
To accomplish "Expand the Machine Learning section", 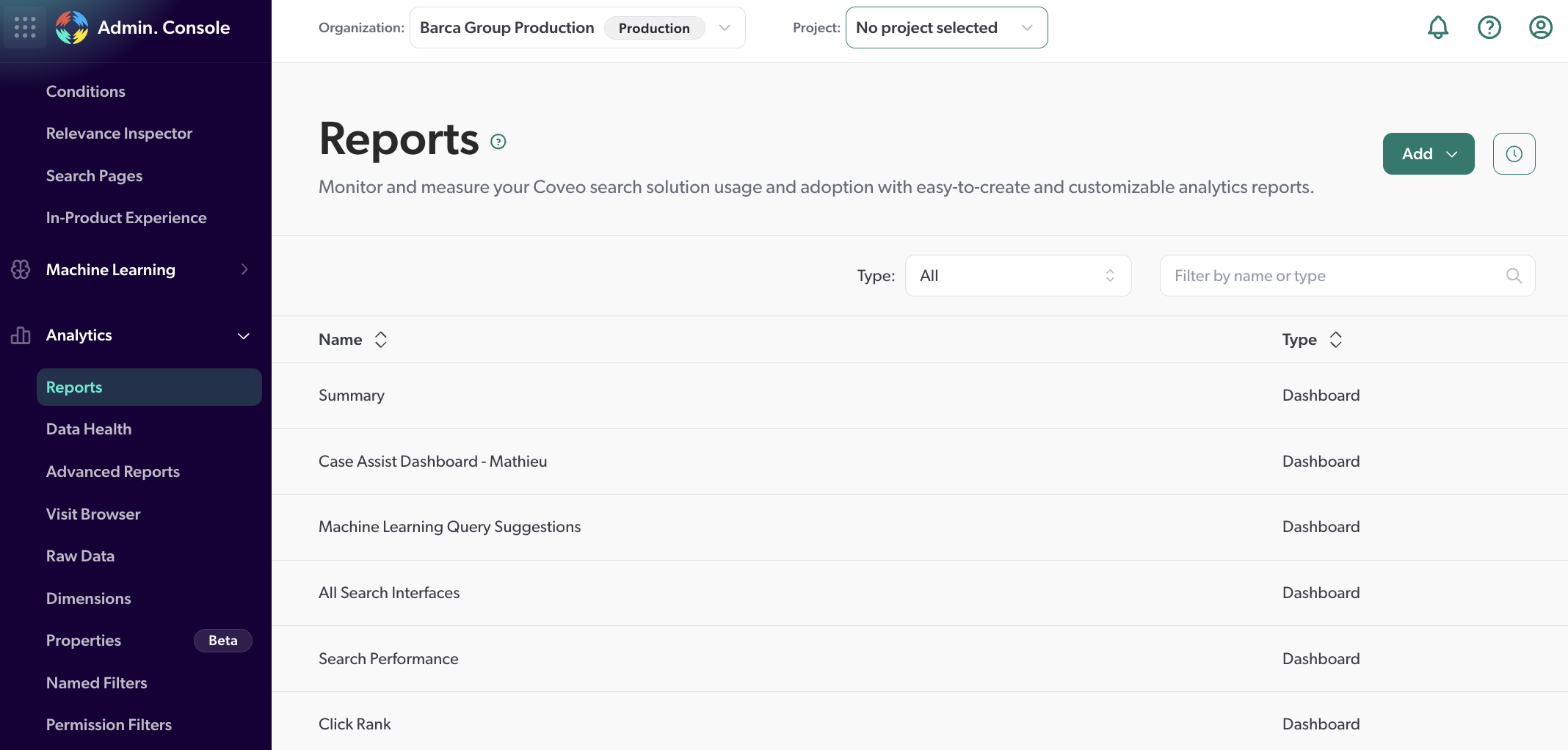I will [244, 270].
